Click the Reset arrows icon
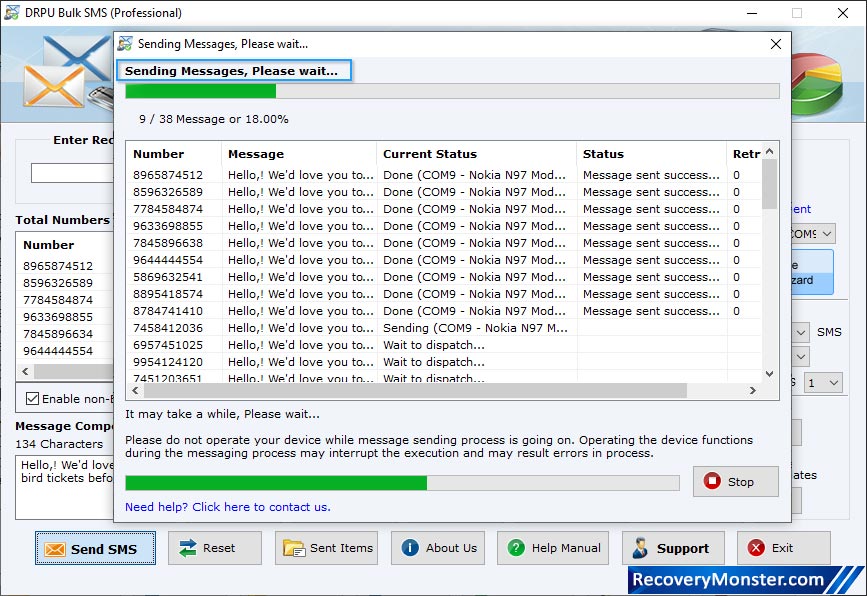The height and width of the screenshot is (596, 867). pyautogui.click(x=189, y=548)
